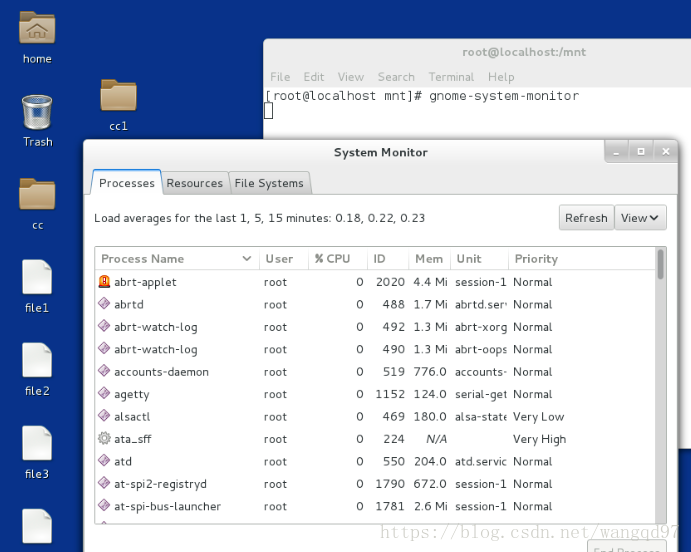
Task: Open the terminal Terminal menu
Action: pyautogui.click(x=451, y=77)
